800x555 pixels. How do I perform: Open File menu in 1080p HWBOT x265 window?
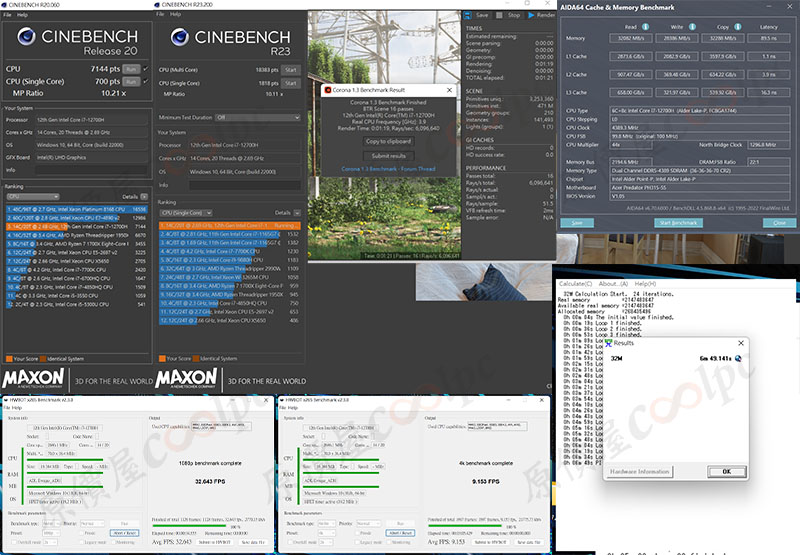point(7,408)
